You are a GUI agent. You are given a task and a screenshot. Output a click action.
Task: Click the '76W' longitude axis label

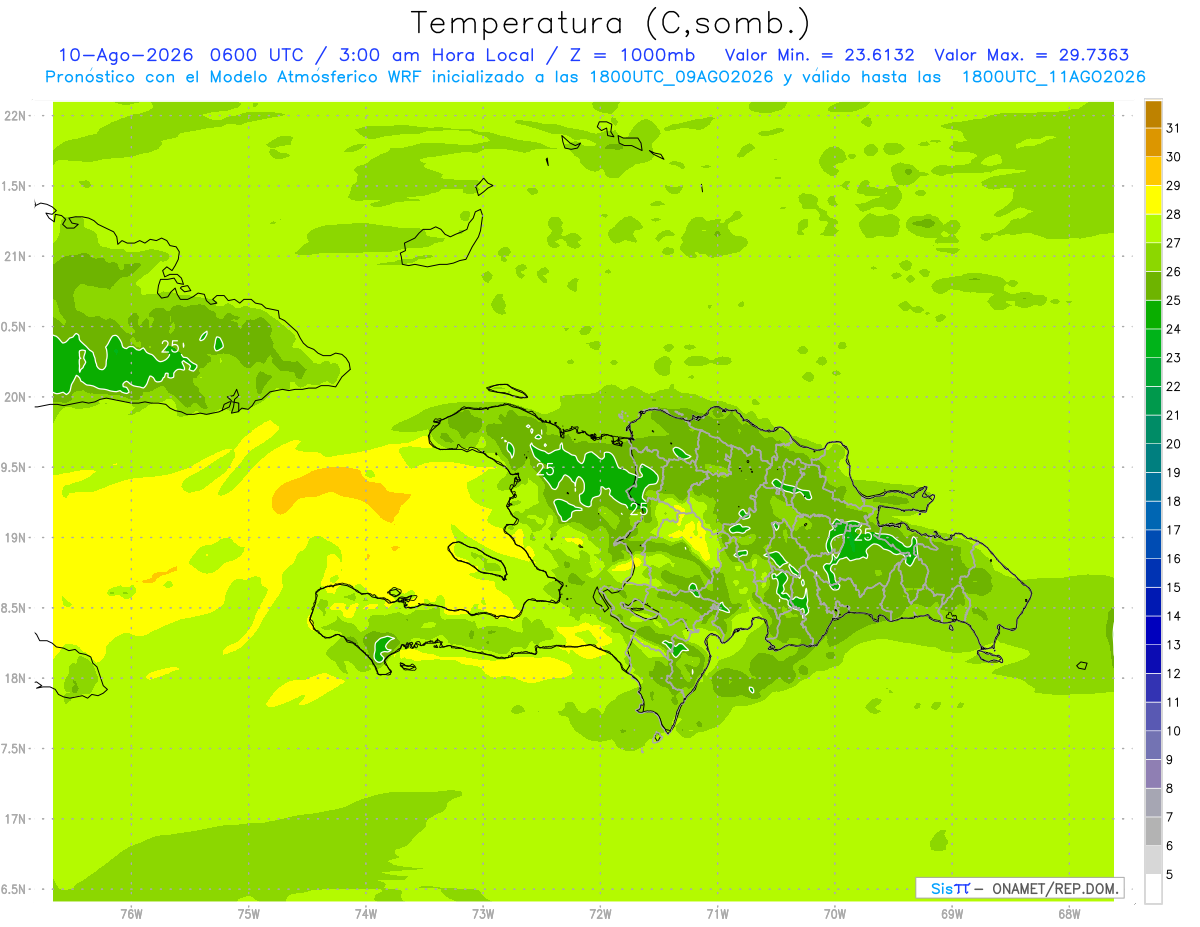pyautogui.click(x=131, y=913)
